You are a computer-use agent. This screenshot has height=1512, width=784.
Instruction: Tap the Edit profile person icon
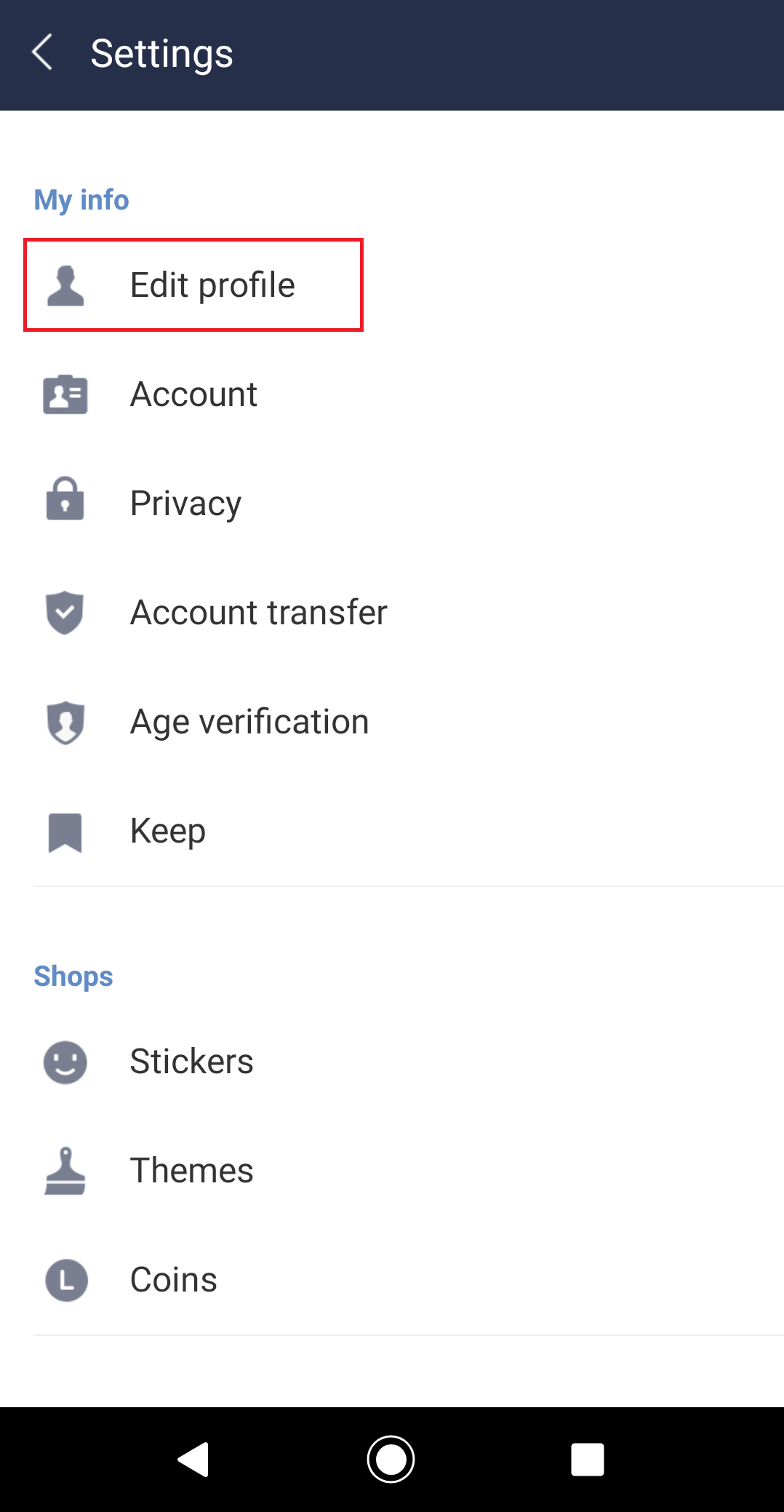point(65,285)
